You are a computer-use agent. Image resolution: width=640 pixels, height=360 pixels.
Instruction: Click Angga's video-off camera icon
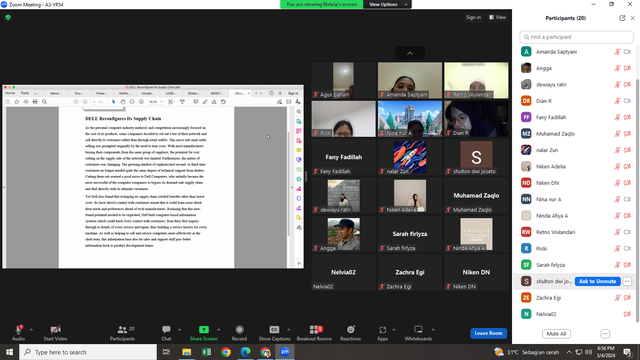[x=627, y=68]
